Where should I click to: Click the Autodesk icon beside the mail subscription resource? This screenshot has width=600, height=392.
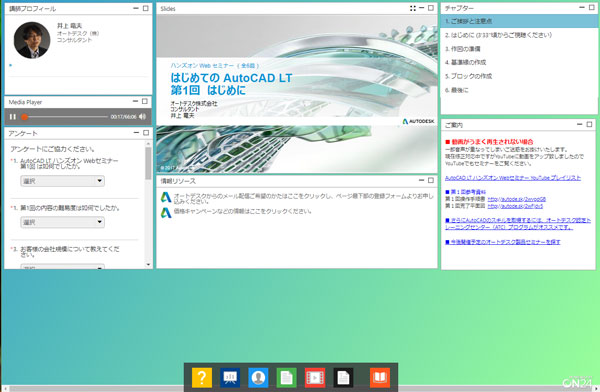pos(166,197)
